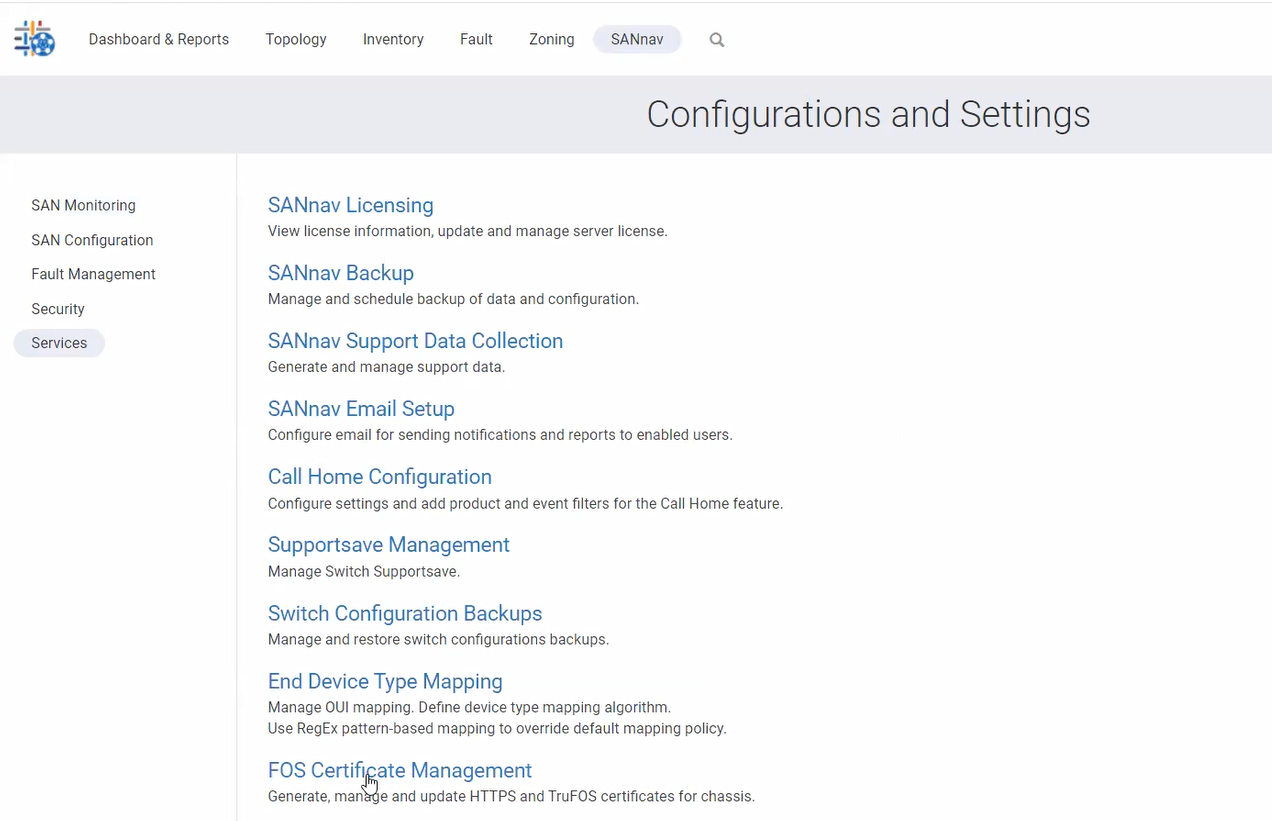1272x821 pixels.
Task: Open Switch Configuration Backups
Action: [405, 613]
